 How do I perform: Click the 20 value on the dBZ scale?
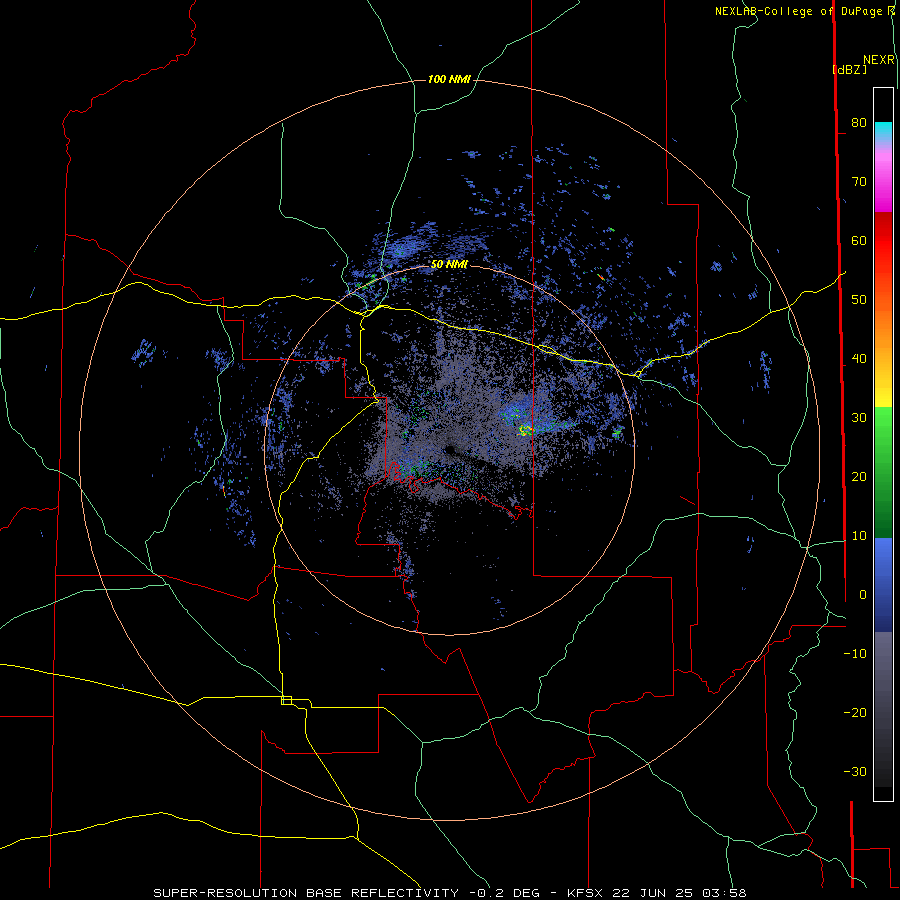coord(859,477)
